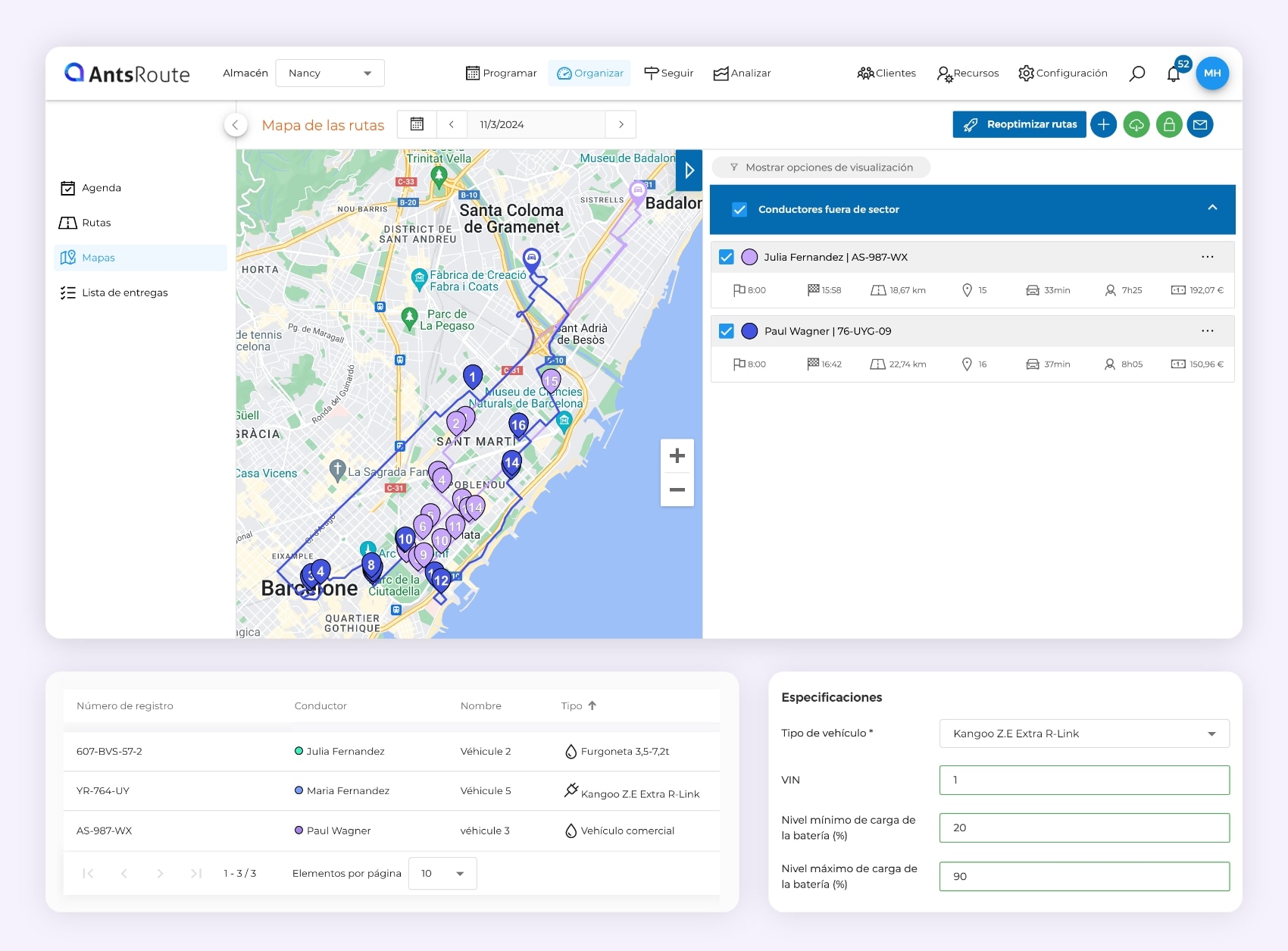Open the Almacén Nancy dropdown
The image size is (1288, 951).
coord(330,74)
